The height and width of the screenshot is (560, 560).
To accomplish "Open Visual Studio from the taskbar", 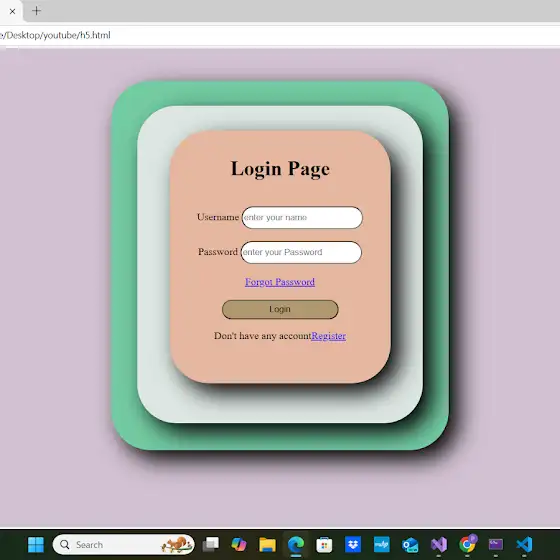I will coord(439,545).
